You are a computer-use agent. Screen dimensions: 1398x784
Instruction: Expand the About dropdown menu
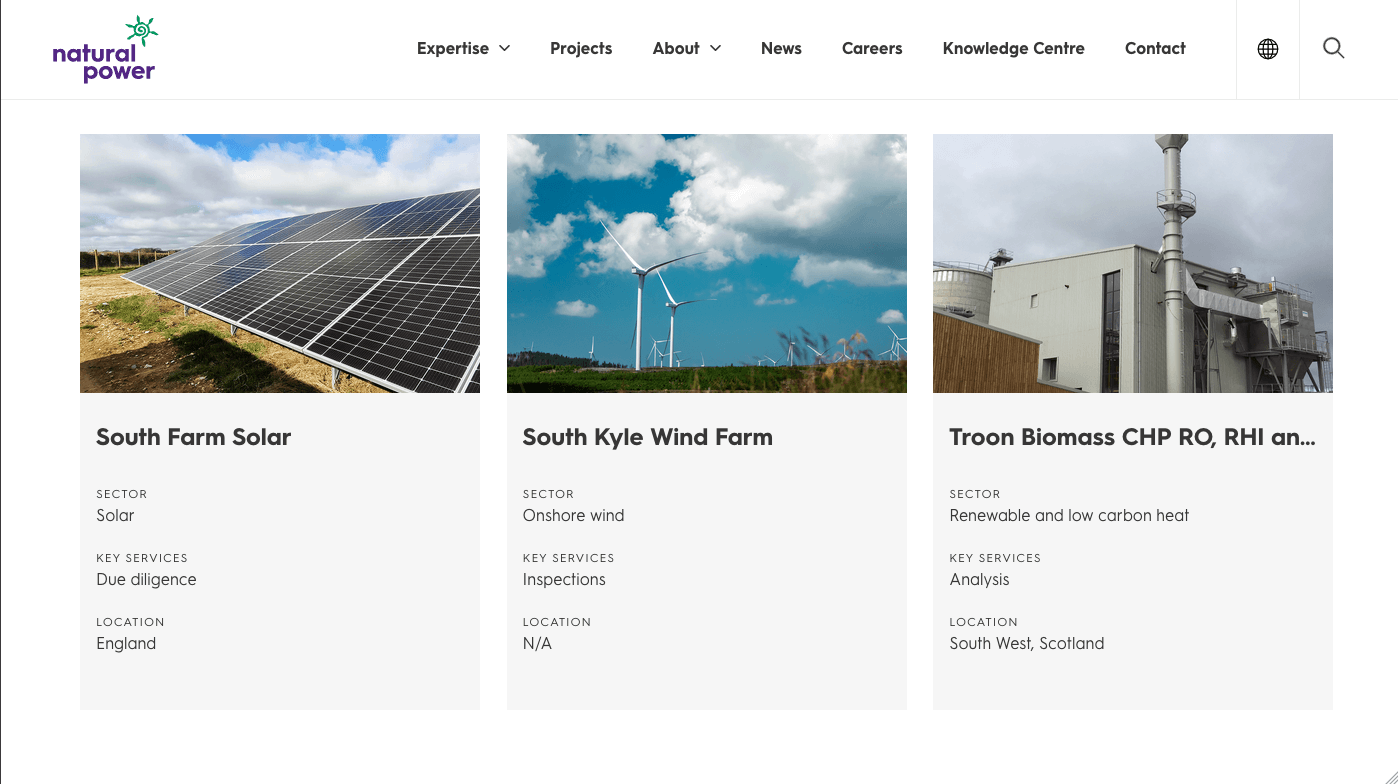(686, 48)
